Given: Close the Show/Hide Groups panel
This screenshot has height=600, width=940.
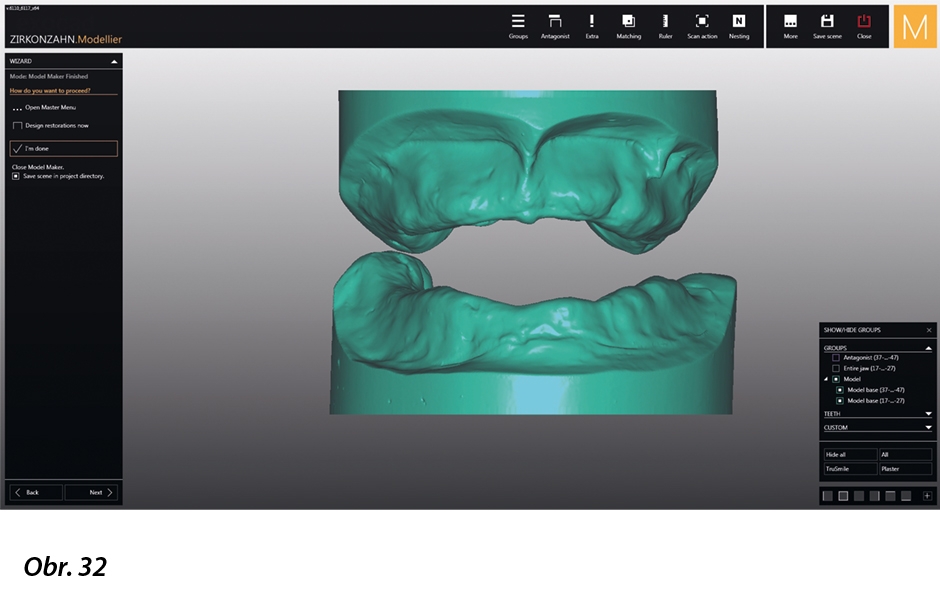Looking at the screenshot, I should coord(928,329).
